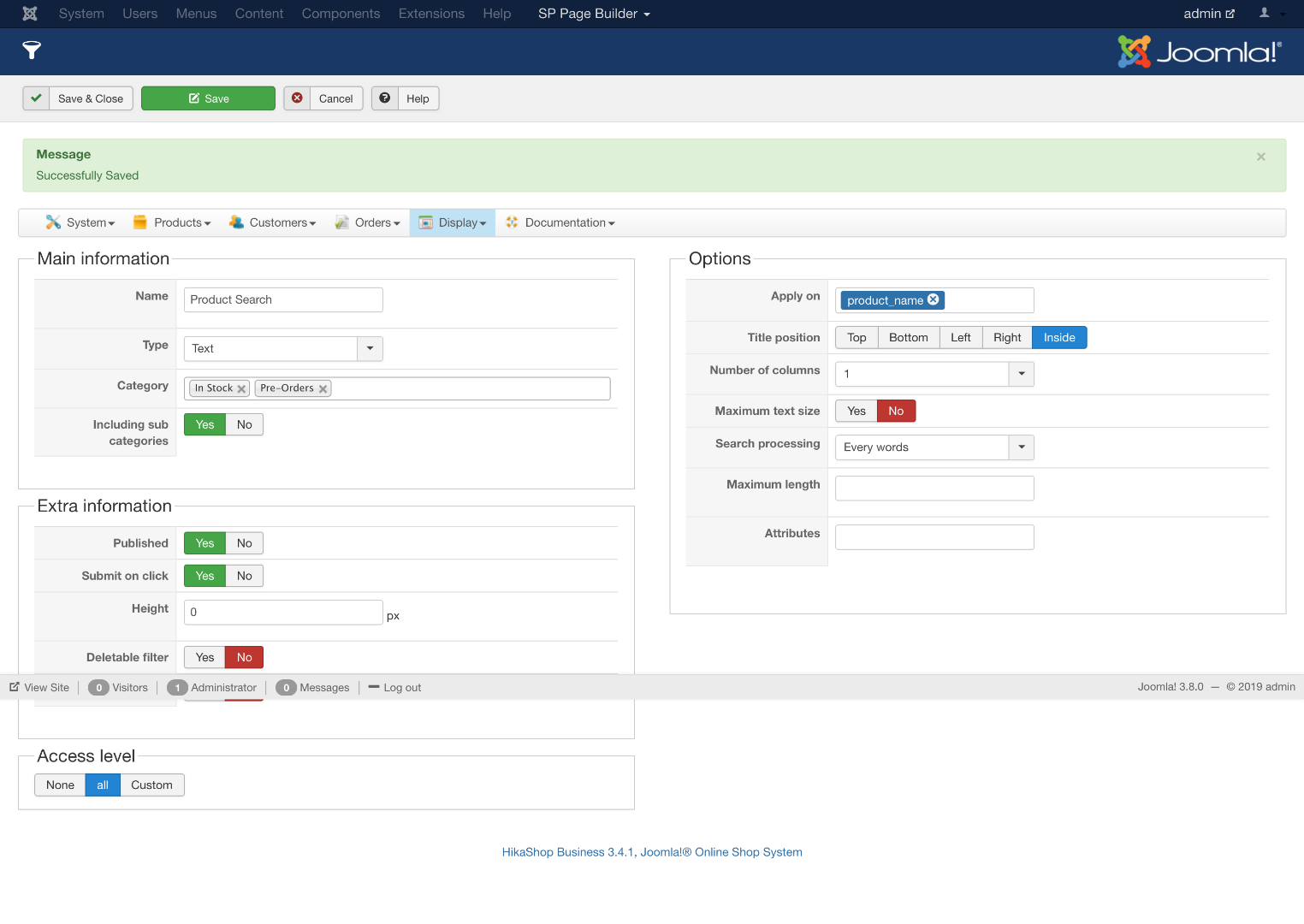Open the SP Page Builder dropdown
This screenshot has height=924, width=1304.
tap(594, 14)
